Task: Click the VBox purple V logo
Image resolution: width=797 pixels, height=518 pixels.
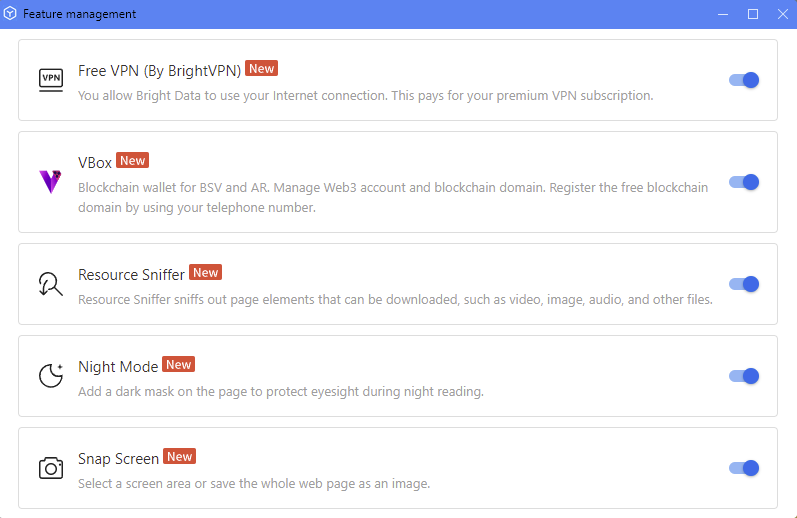Action: click(x=50, y=182)
